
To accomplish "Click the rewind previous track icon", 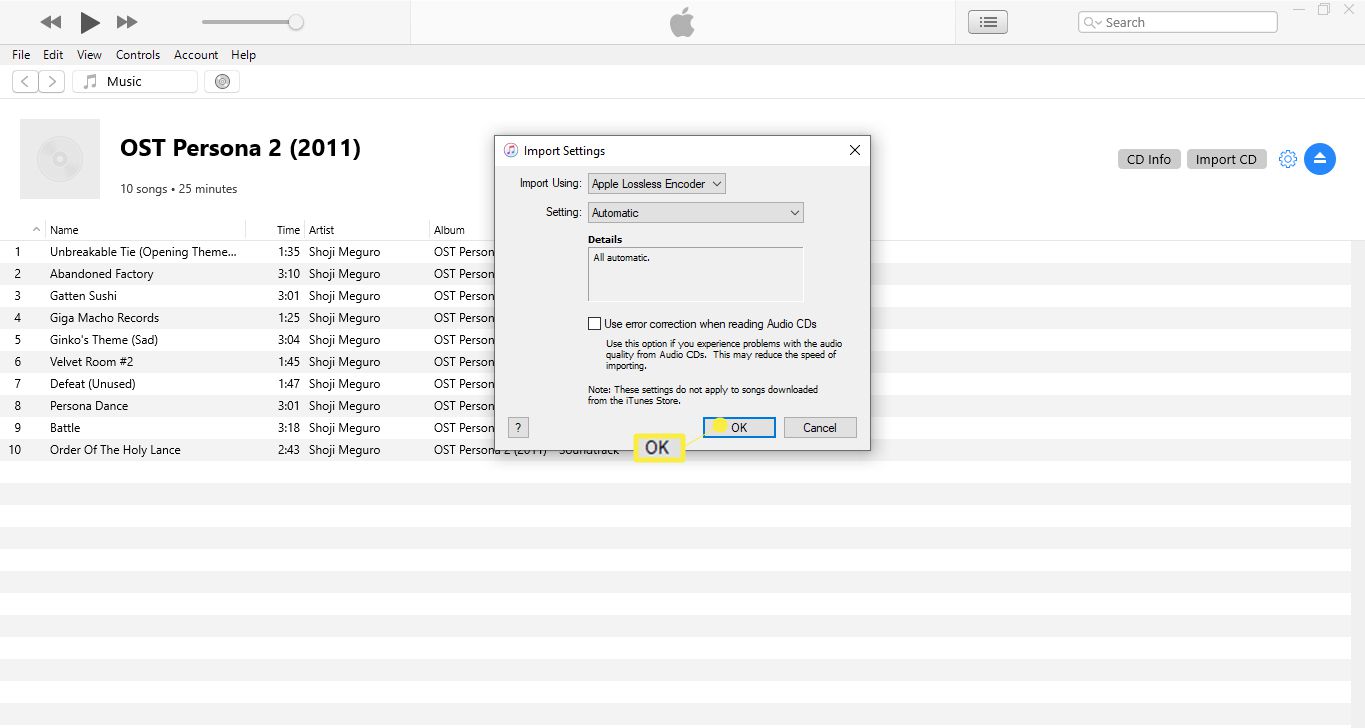I will (x=51, y=22).
